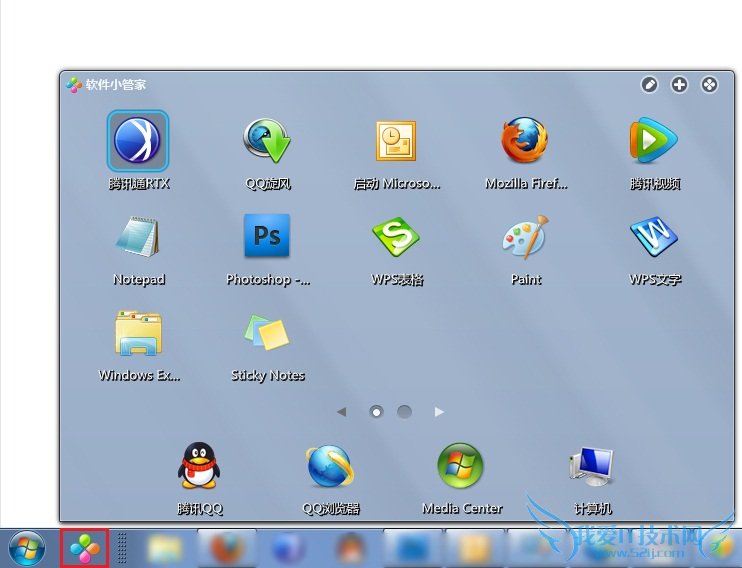This screenshot has height=568, width=742.
Task: Click the 软件小管家 title logo
Action: (74, 85)
